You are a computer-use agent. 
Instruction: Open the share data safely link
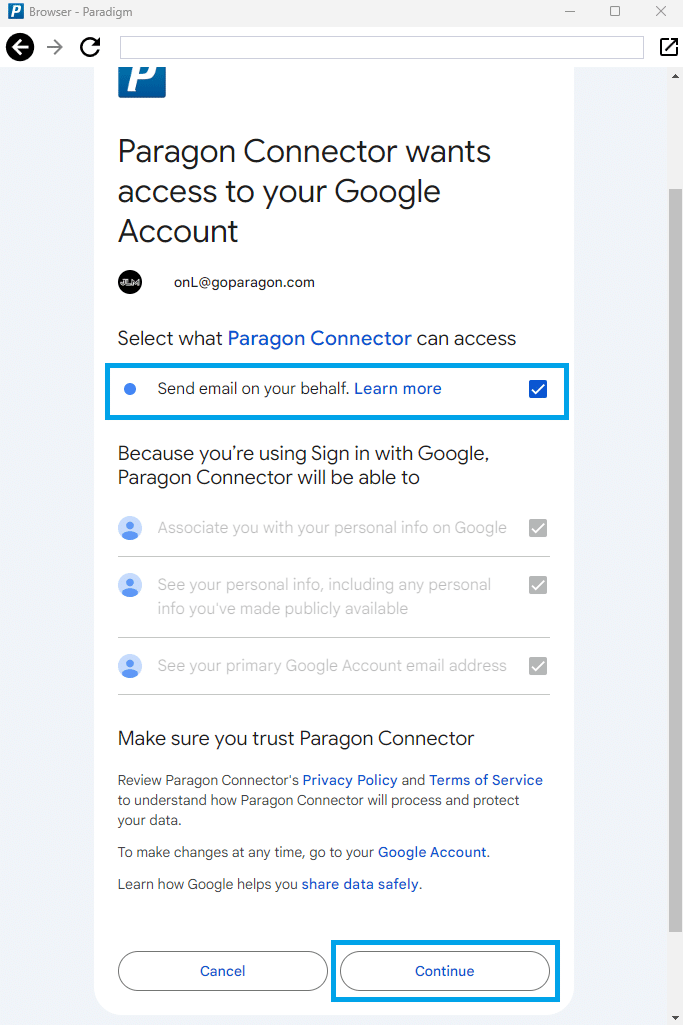point(360,884)
